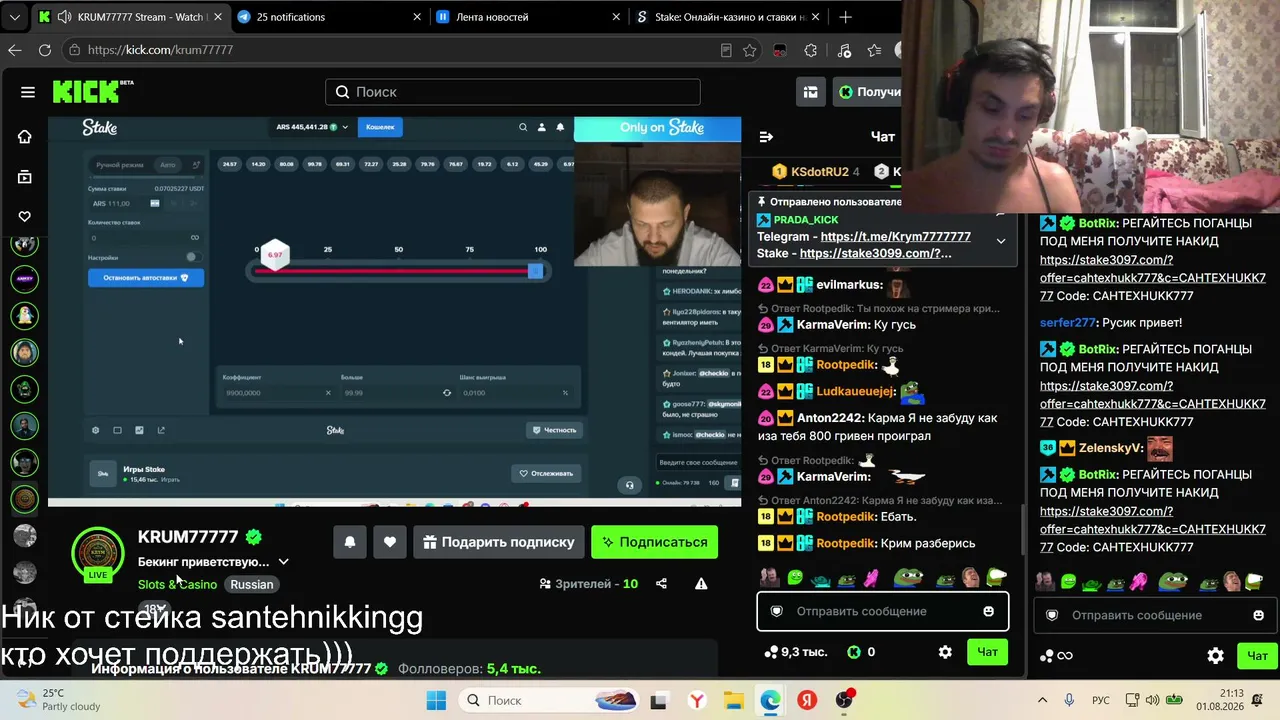The height and width of the screenshot is (720, 1280).
Task: Click the Russian language tag
Action: [x=251, y=584]
